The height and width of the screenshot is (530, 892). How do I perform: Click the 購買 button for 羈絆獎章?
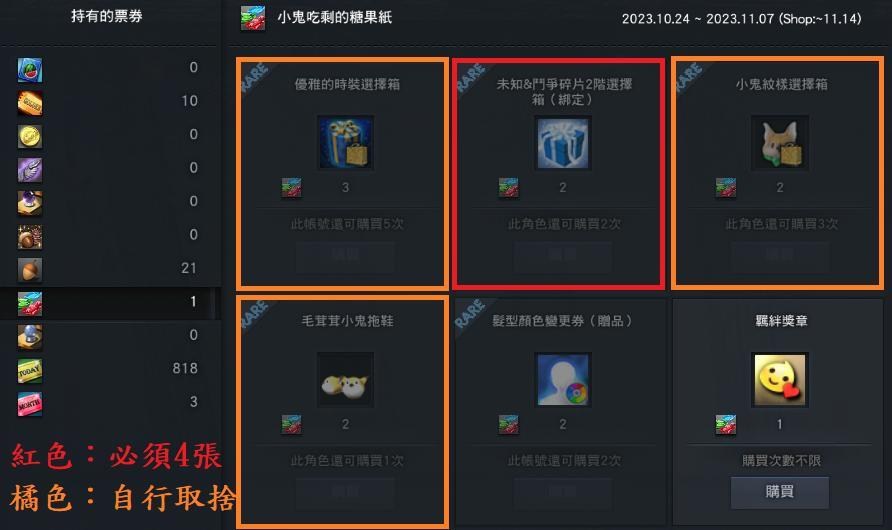pos(779,492)
